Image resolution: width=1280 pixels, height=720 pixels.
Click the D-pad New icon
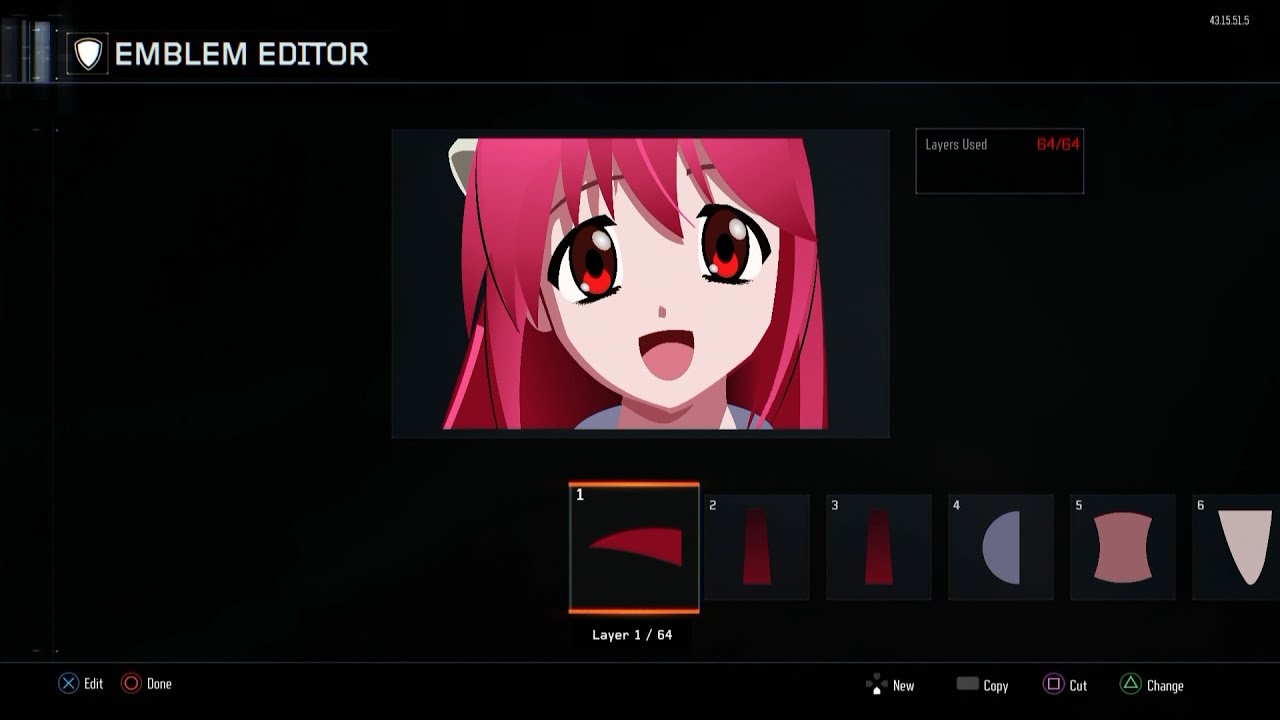[x=876, y=685]
